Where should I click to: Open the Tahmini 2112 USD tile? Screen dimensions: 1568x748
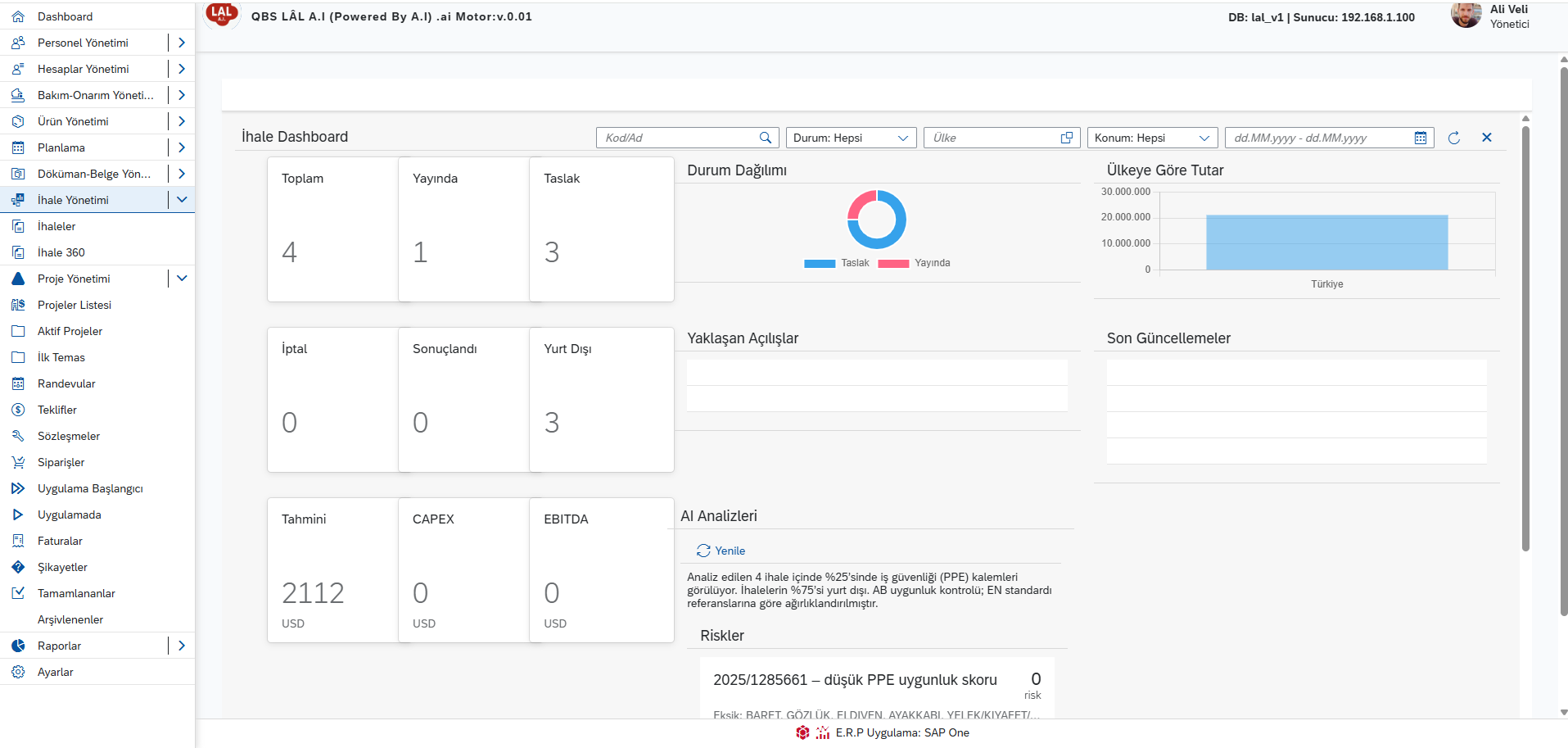[332, 570]
